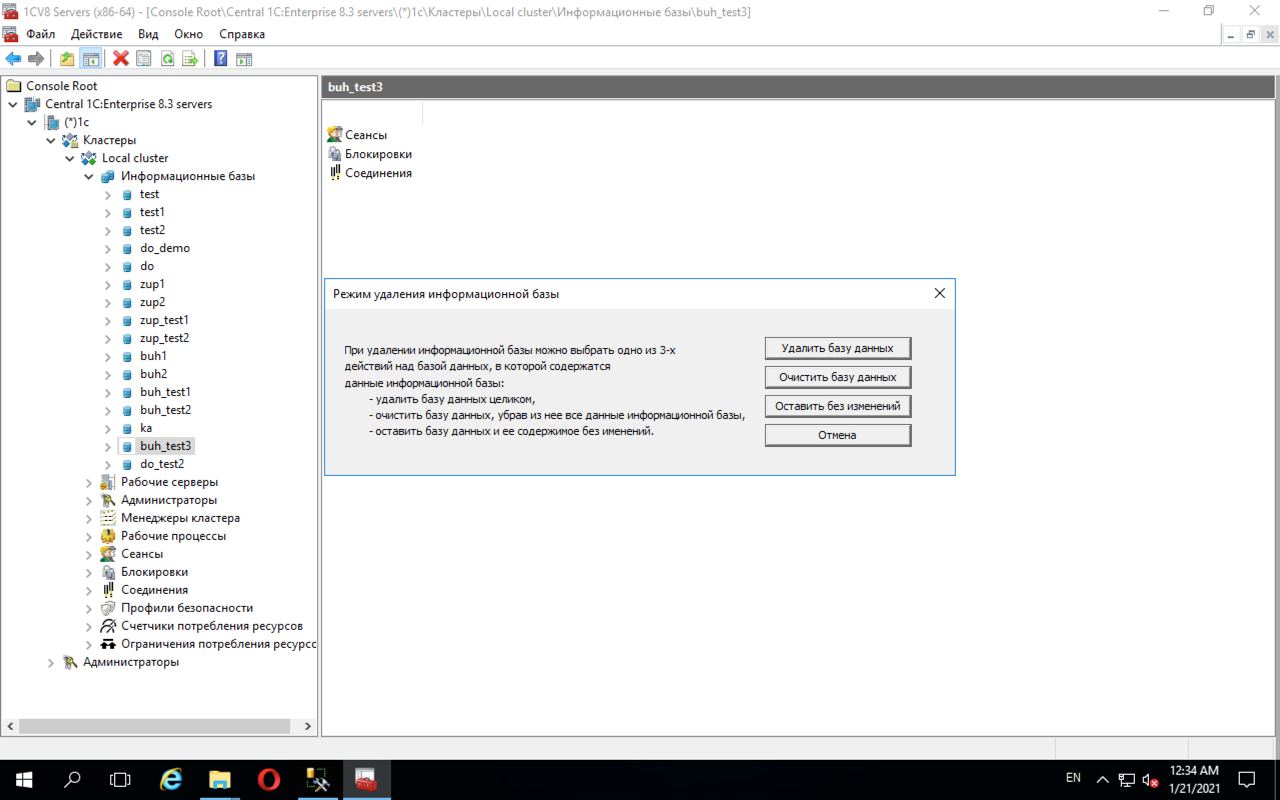Open Internet Explorer from taskbar

click(171, 779)
